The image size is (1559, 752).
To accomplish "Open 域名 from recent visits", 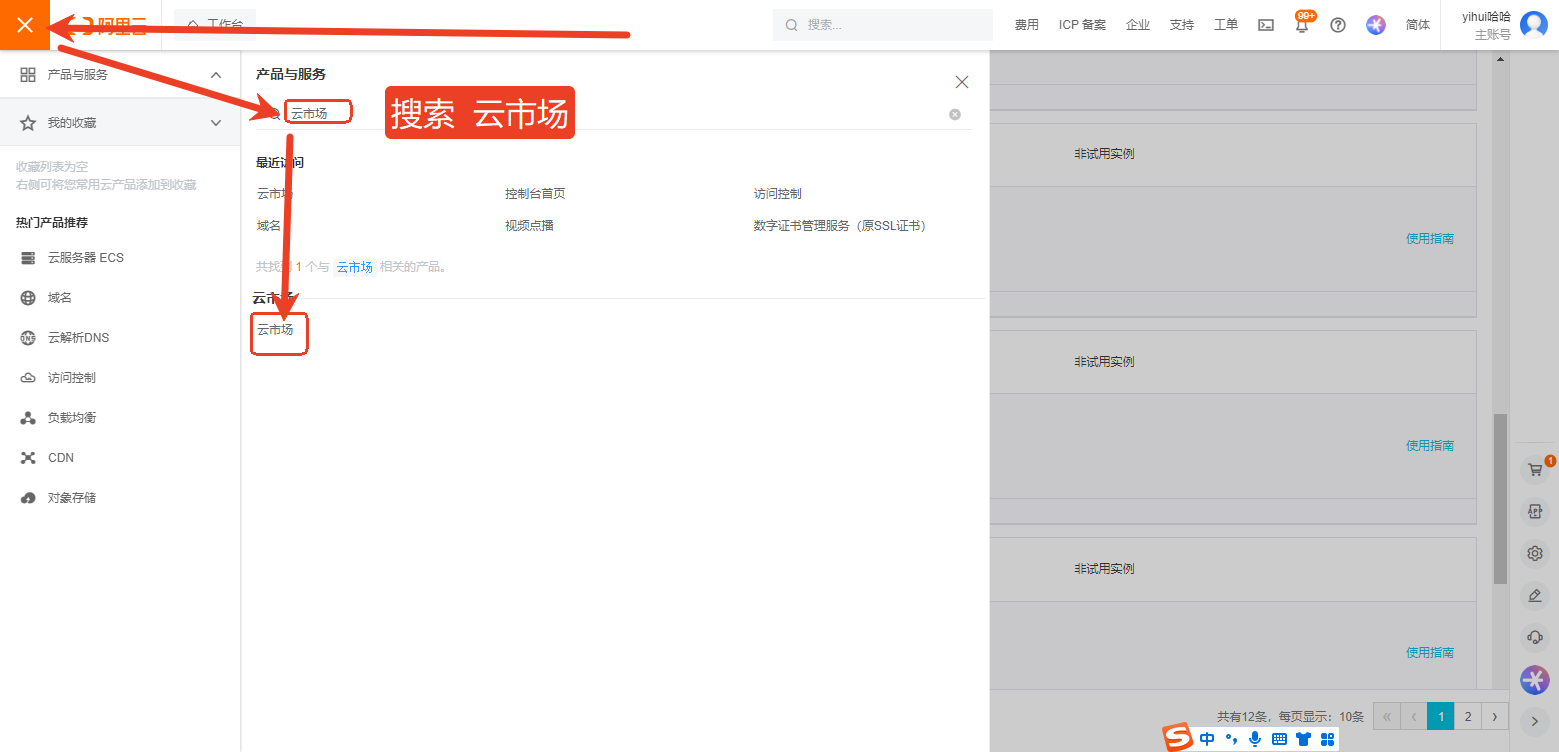I will click(x=269, y=226).
